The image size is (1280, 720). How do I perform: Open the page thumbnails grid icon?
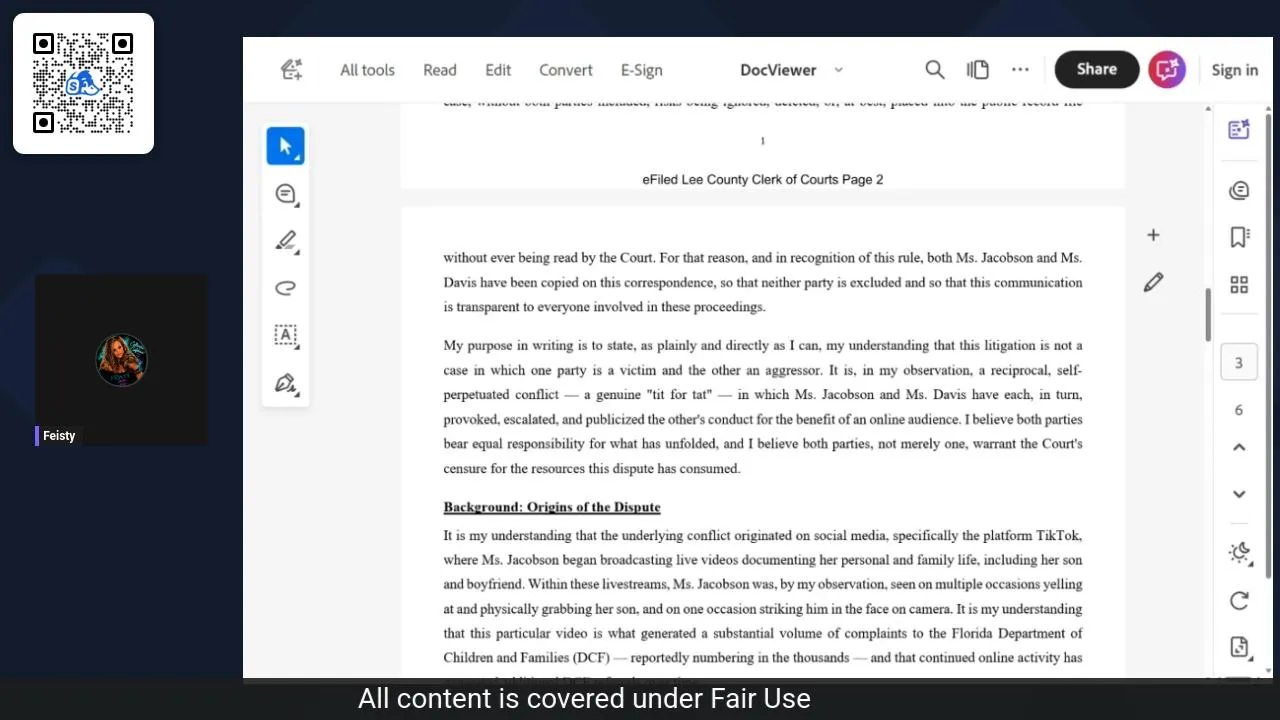coord(1239,285)
